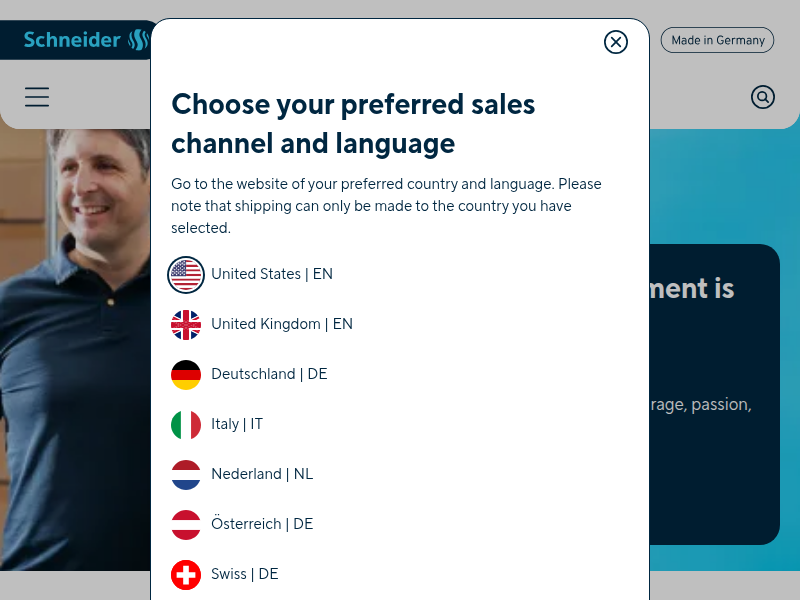Open the hamburger menu
800x600 pixels.
(x=37, y=97)
